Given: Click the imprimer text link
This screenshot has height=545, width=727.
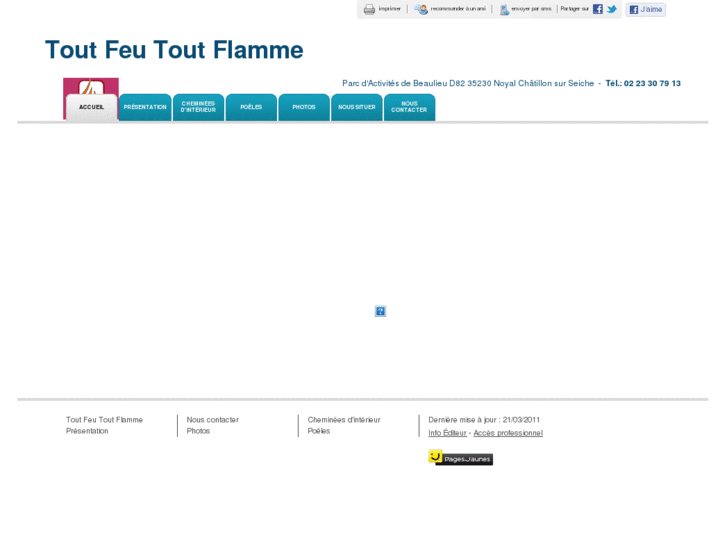Looking at the screenshot, I should pos(389,9).
